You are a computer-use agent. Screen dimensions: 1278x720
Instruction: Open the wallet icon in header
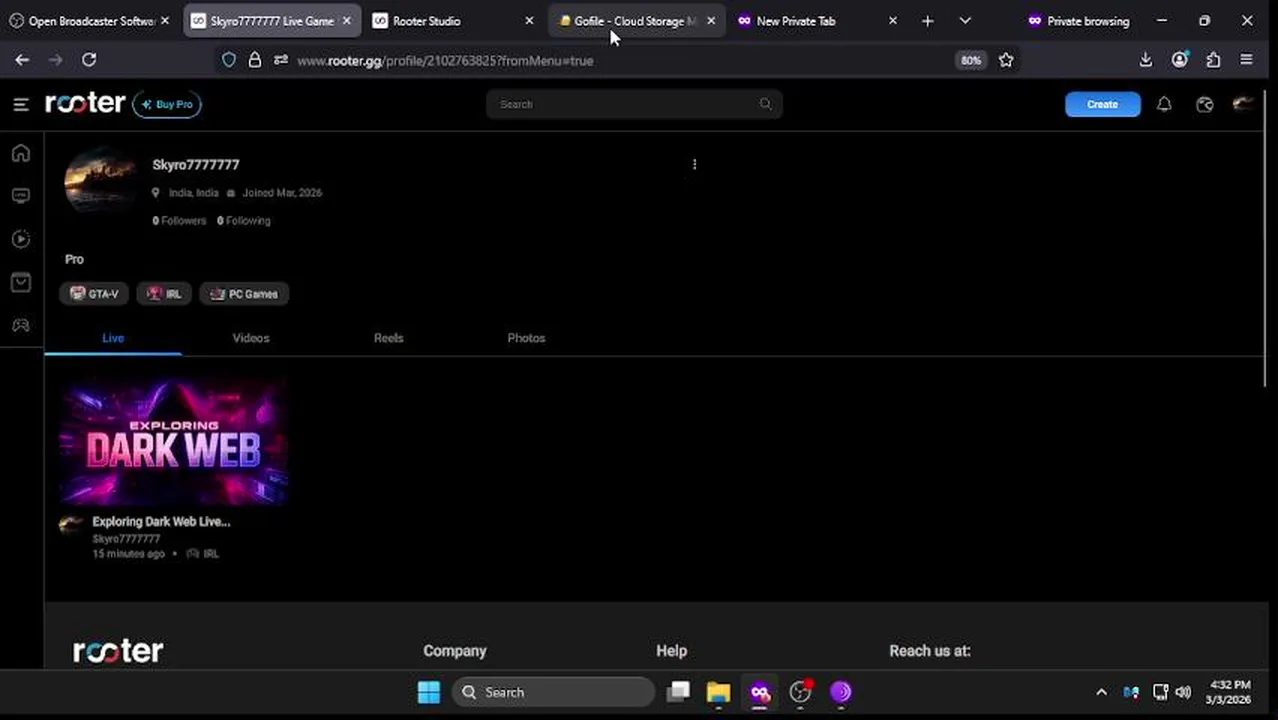(1204, 104)
